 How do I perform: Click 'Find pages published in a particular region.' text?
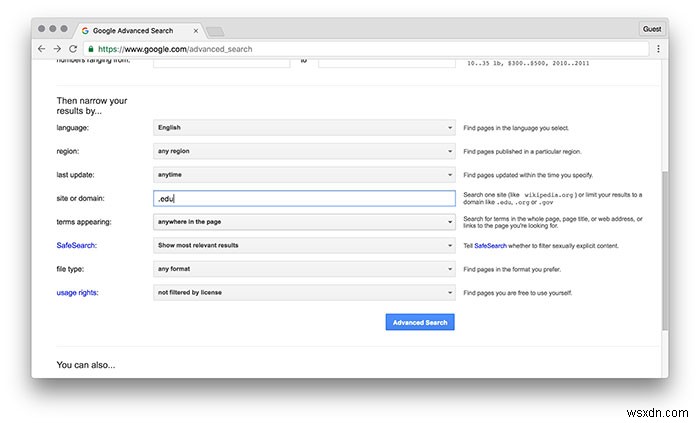tap(522, 152)
